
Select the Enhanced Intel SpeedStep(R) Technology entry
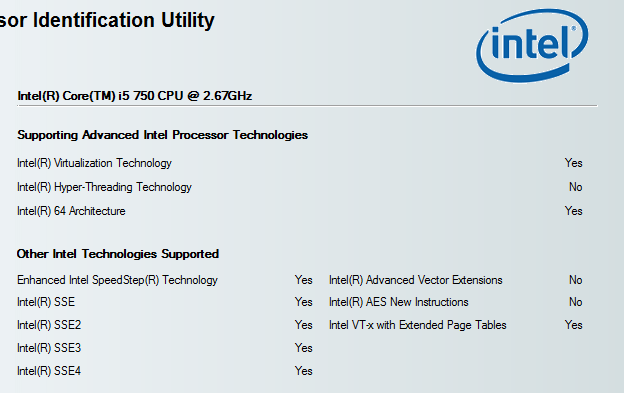117,280
